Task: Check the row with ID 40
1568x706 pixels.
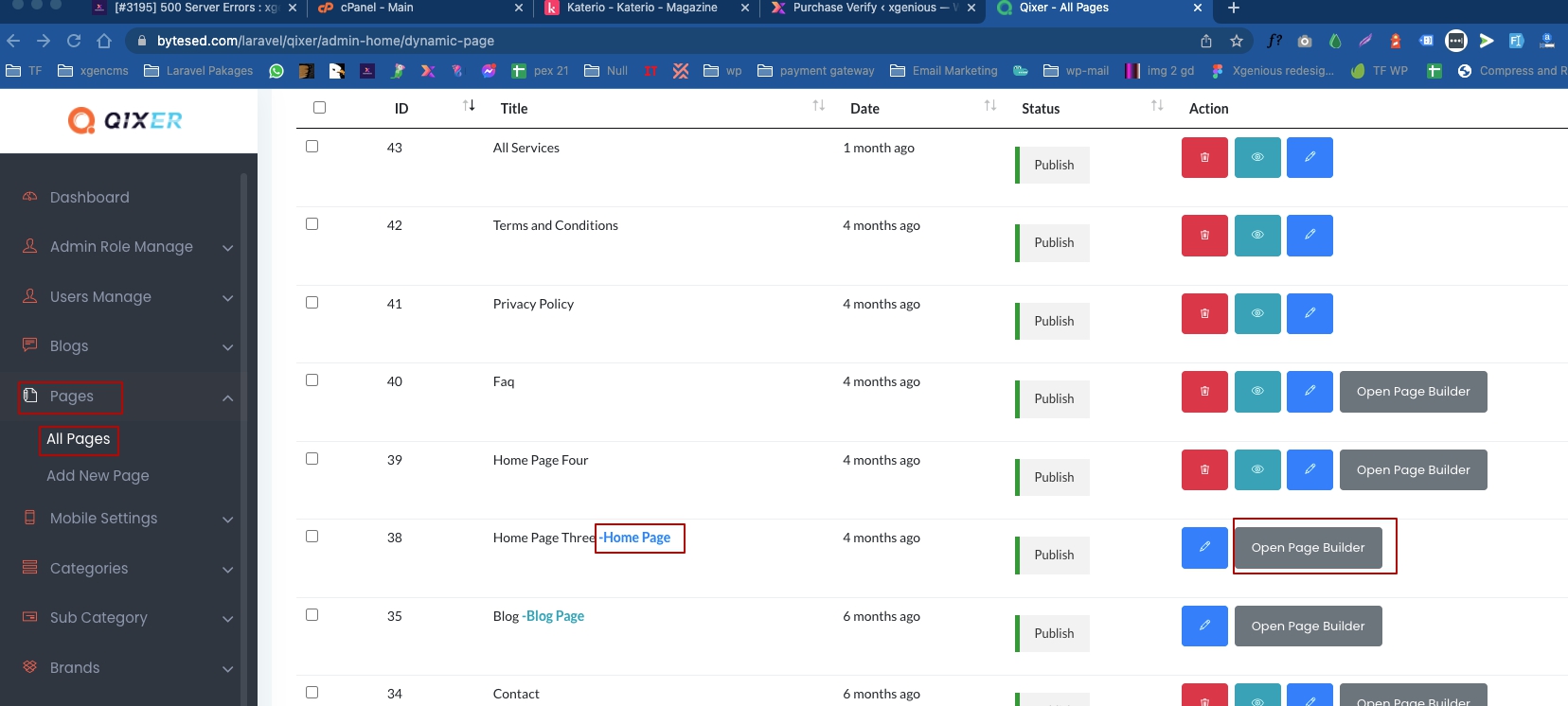Action: pos(312,380)
